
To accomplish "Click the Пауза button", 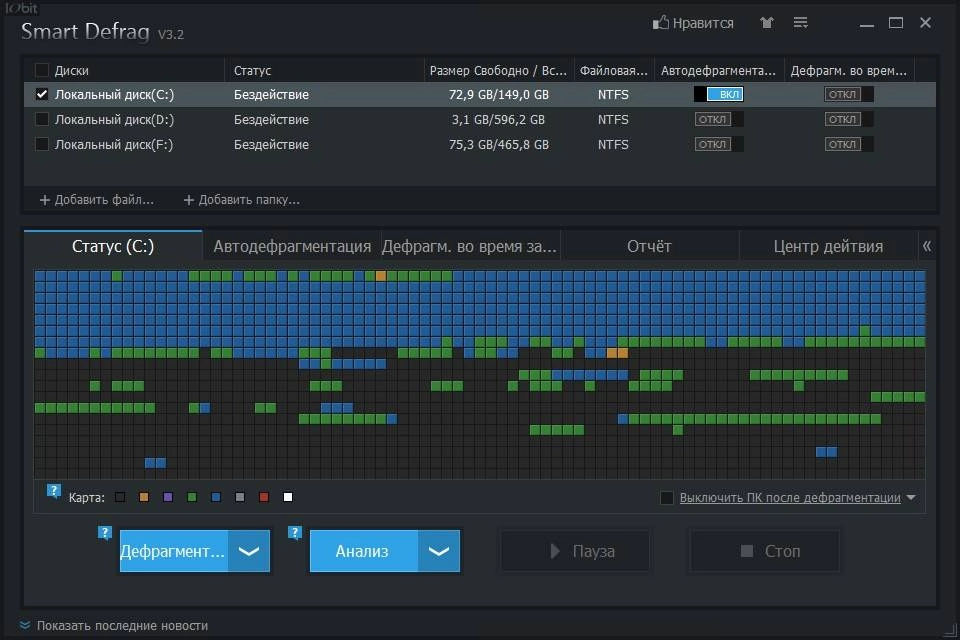I will [x=576, y=551].
